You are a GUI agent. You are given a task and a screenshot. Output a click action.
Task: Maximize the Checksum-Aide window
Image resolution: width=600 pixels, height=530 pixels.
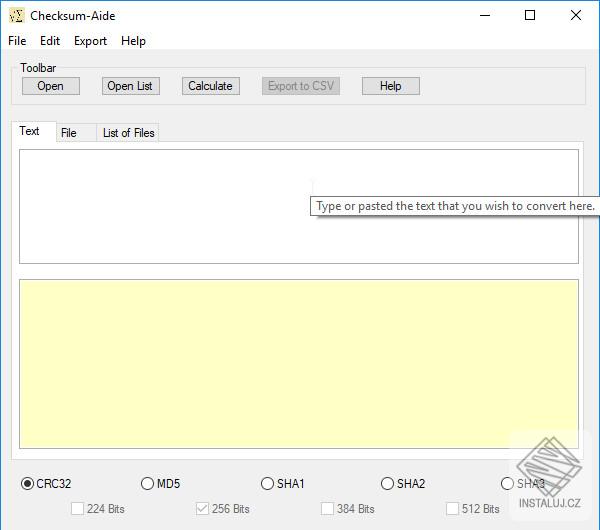click(530, 16)
